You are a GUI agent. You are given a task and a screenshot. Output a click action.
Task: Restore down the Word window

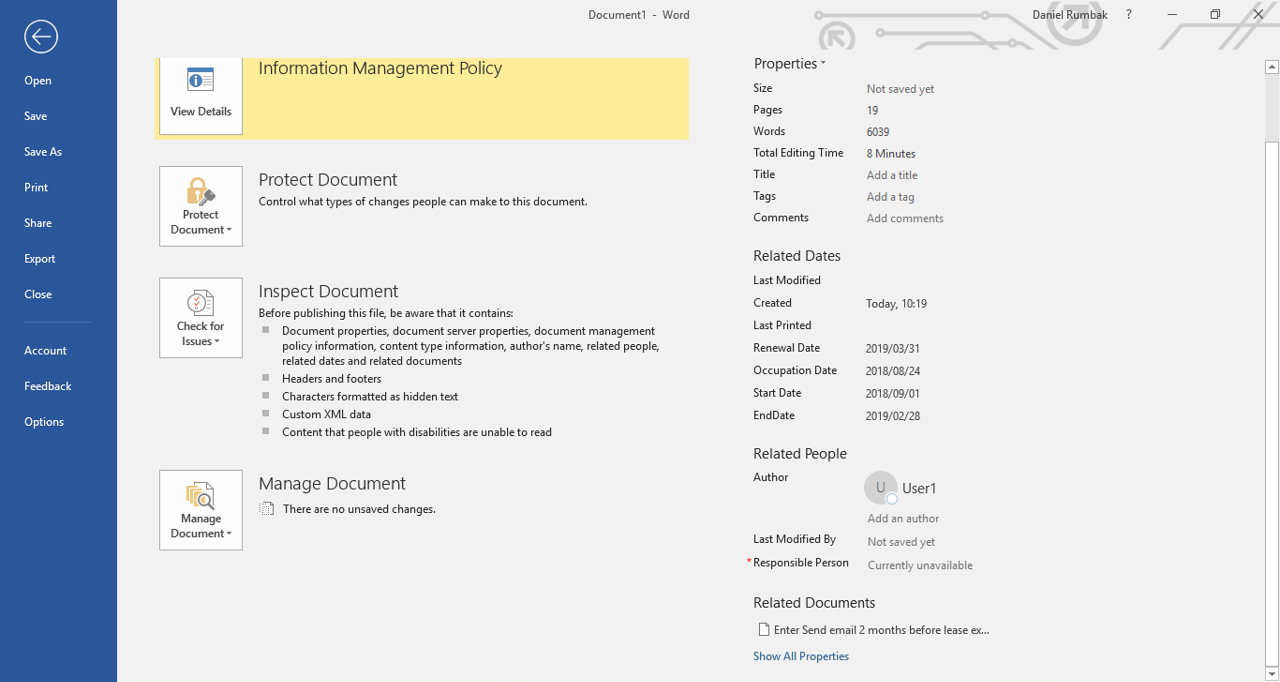click(x=1215, y=15)
